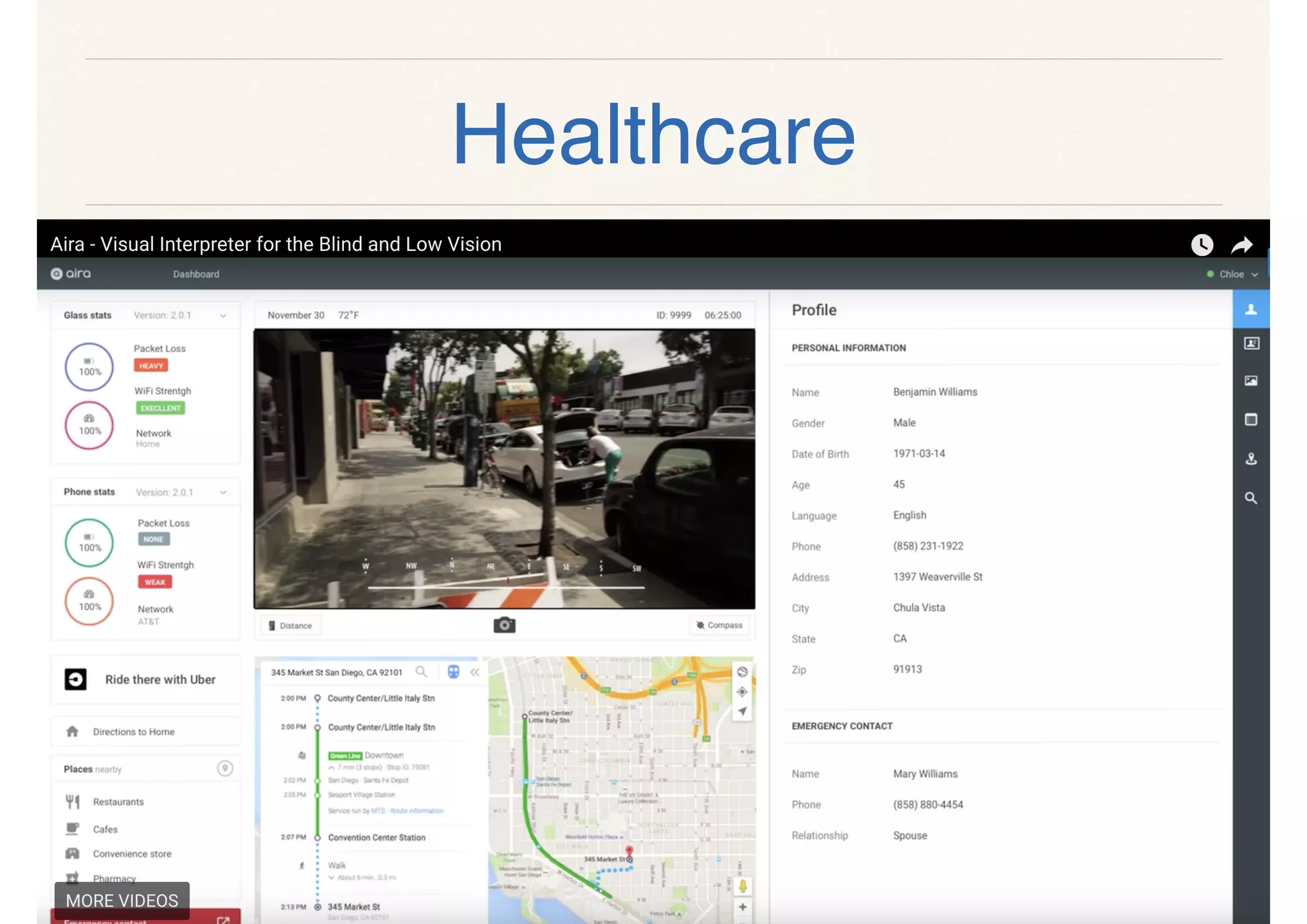Open the contact card sidebar icon
The width and height of the screenshot is (1307, 924).
point(1251,344)
